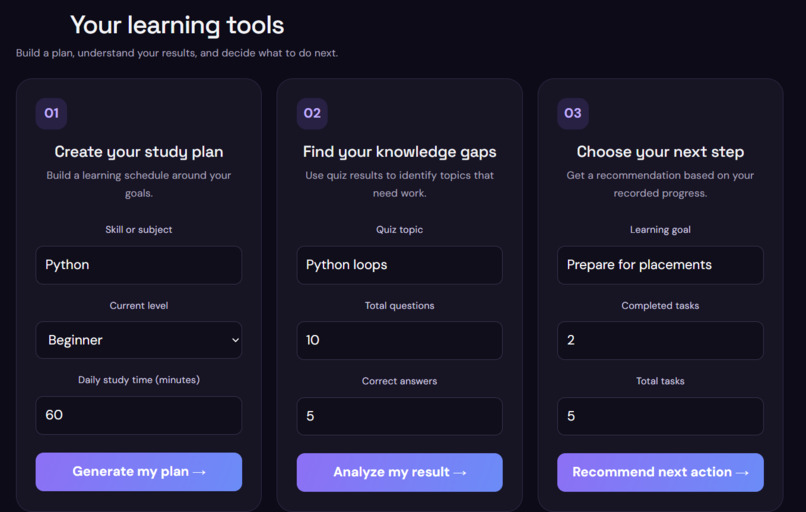Focus the Skill or subject field containing Python

tap(138, 265)
